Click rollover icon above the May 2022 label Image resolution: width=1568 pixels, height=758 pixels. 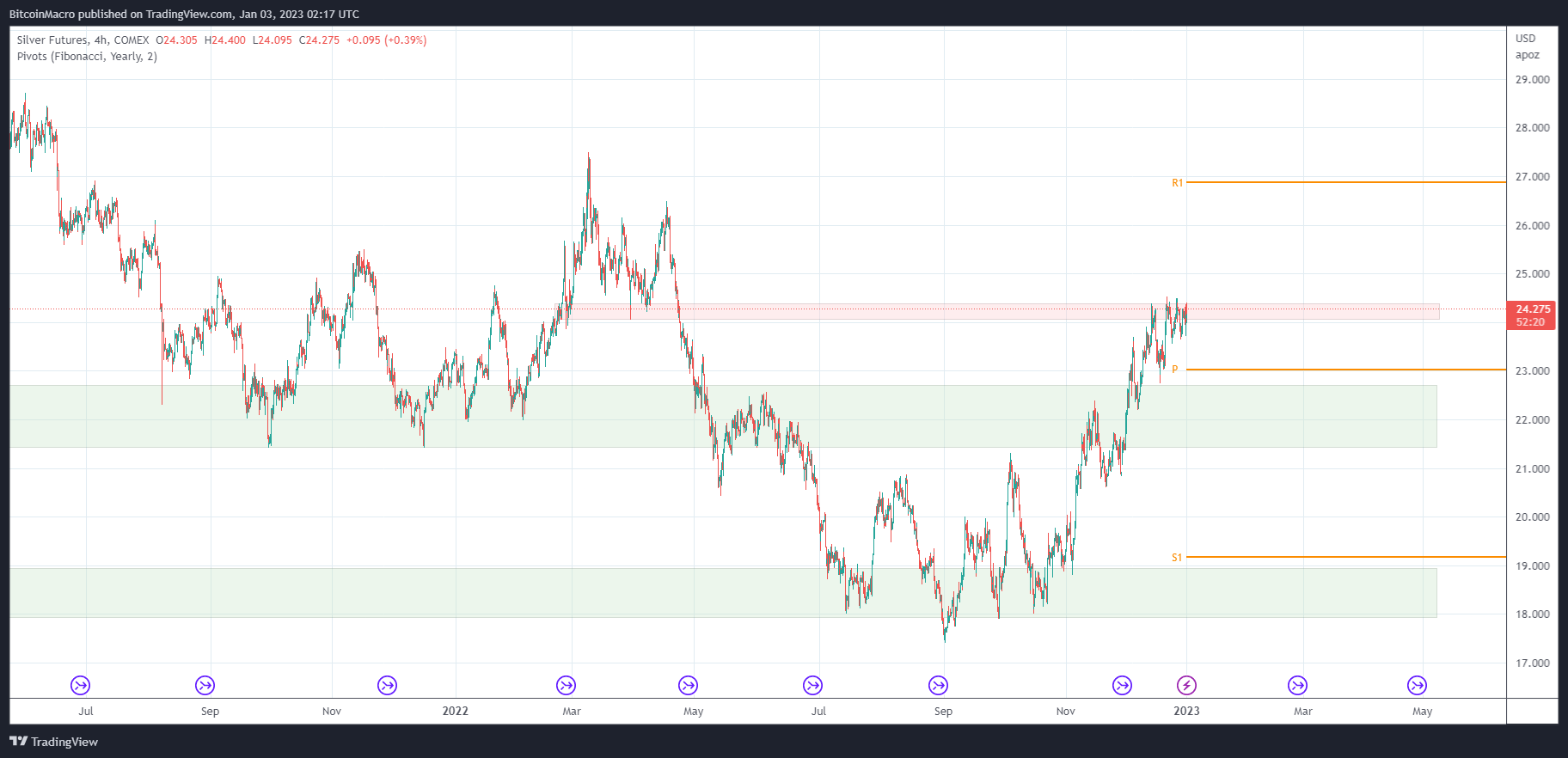688,685
